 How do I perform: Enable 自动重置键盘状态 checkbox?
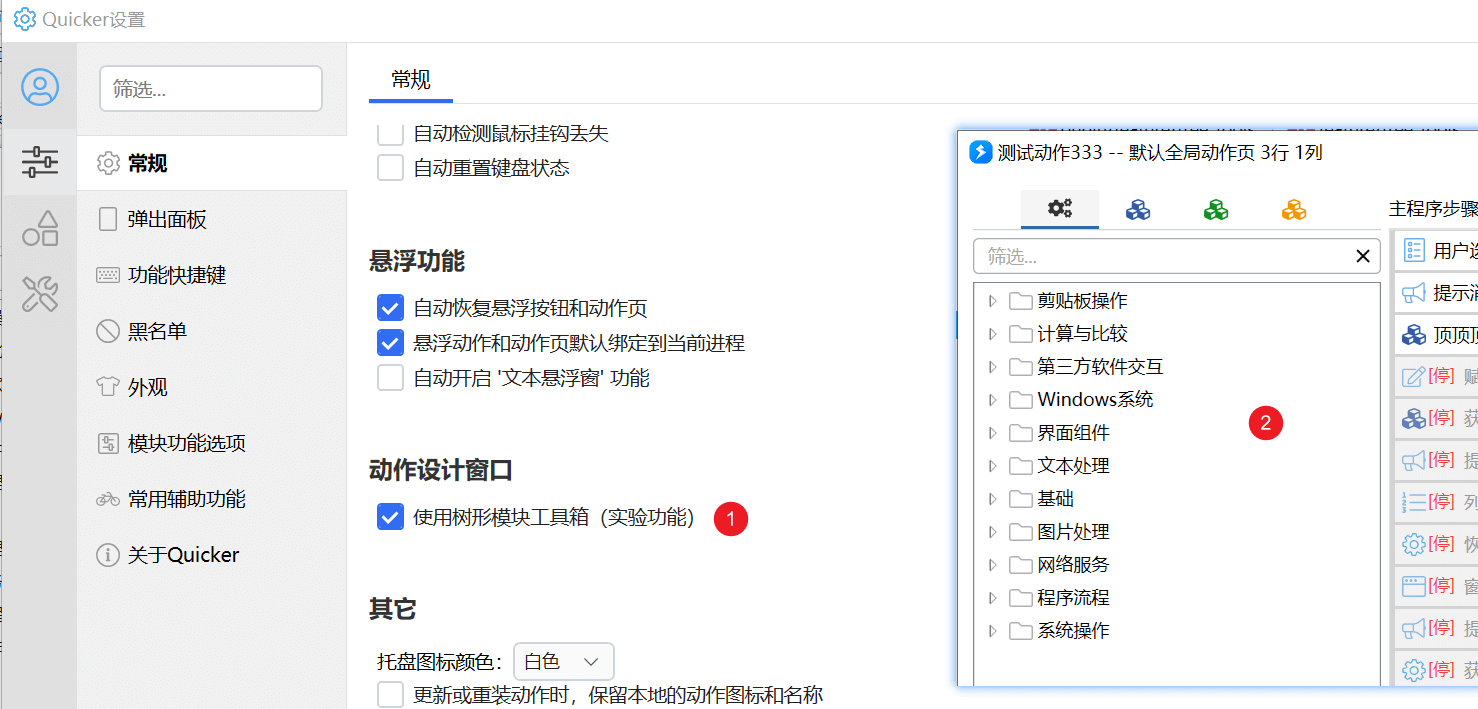tap(391, 168)
